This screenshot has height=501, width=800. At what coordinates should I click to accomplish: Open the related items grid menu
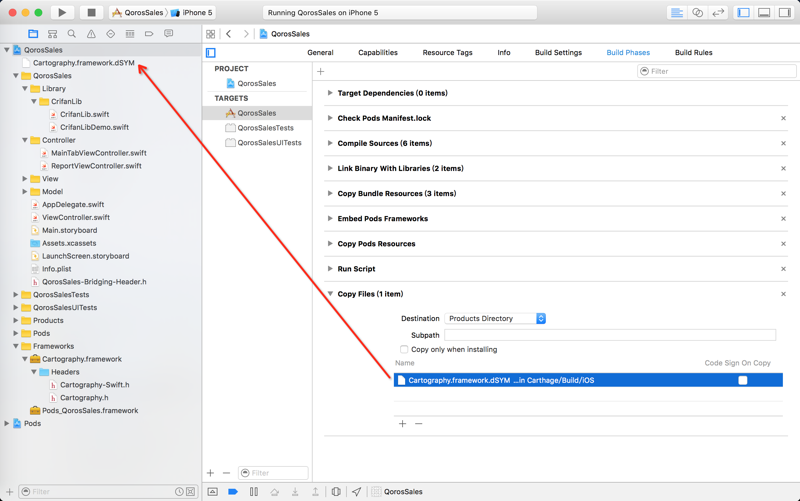(210, 34)
